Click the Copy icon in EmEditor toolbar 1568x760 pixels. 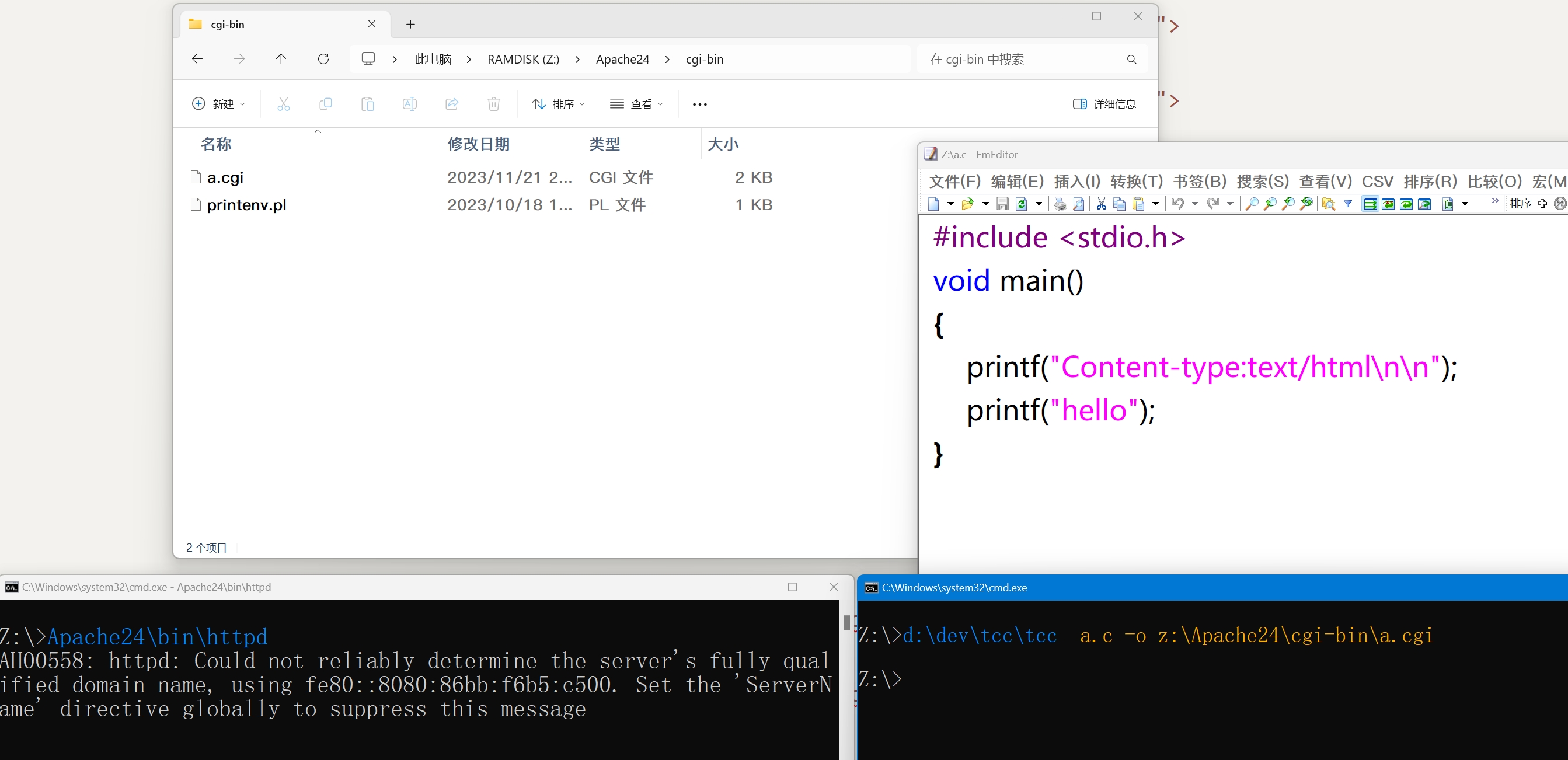tap(1118, 204)
